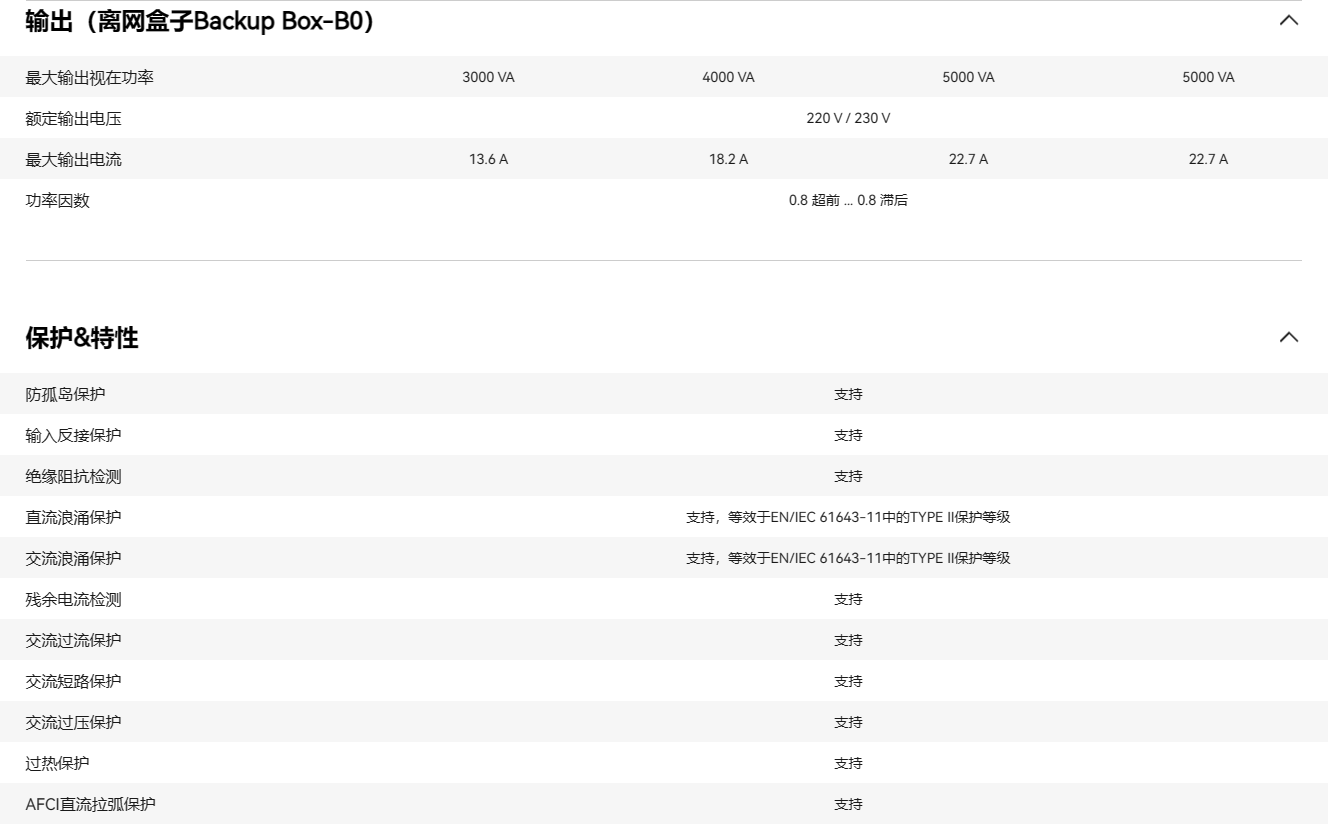The width and height of the screenshot is (1329, 828).
Task: Click the 18.2 A current value
Action: pyautogui.click(x=728, y=159)
